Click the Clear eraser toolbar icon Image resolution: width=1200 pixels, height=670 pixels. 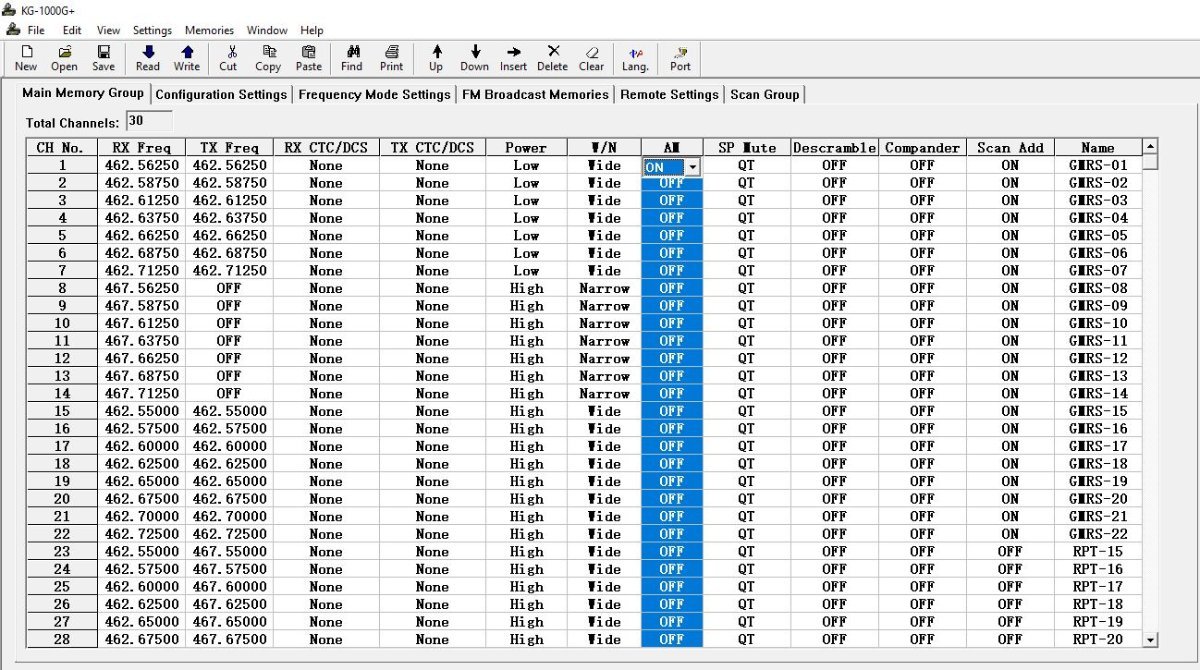click(591, 58)
